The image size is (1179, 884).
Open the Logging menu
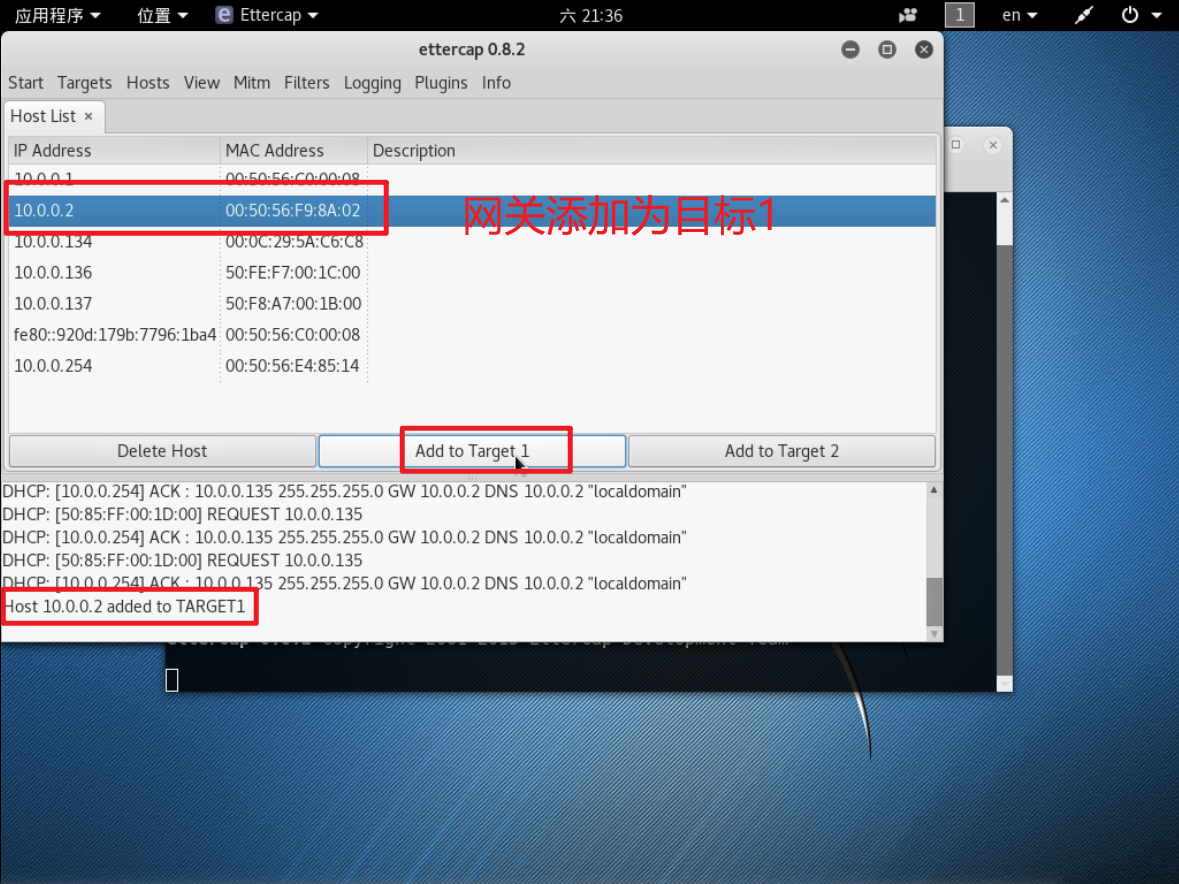tap(372, 83)
